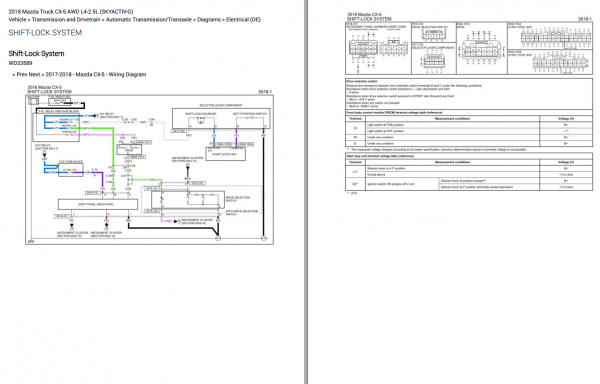Select the Shift-Lock System subheading
Screen dimensions: 600x384
[36, 54]
